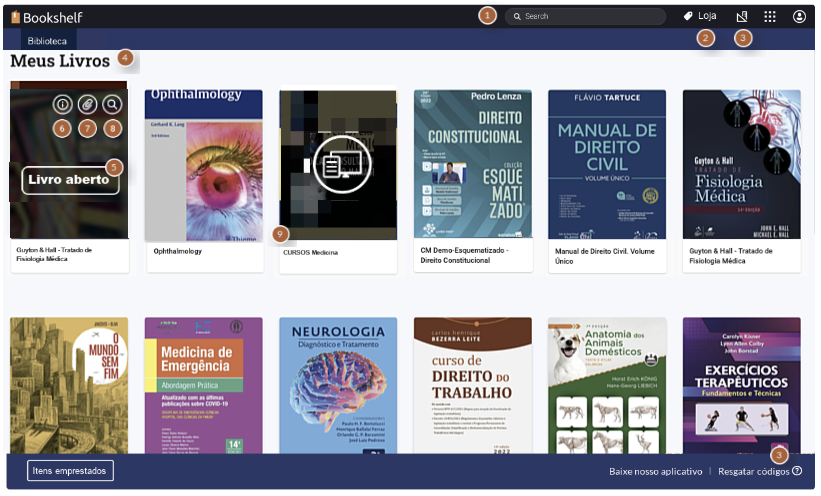821x496 pixels.
Task: Open the Exercícios Terapêuticos cover
Action: pyautogui.click(x=741, y=385)
